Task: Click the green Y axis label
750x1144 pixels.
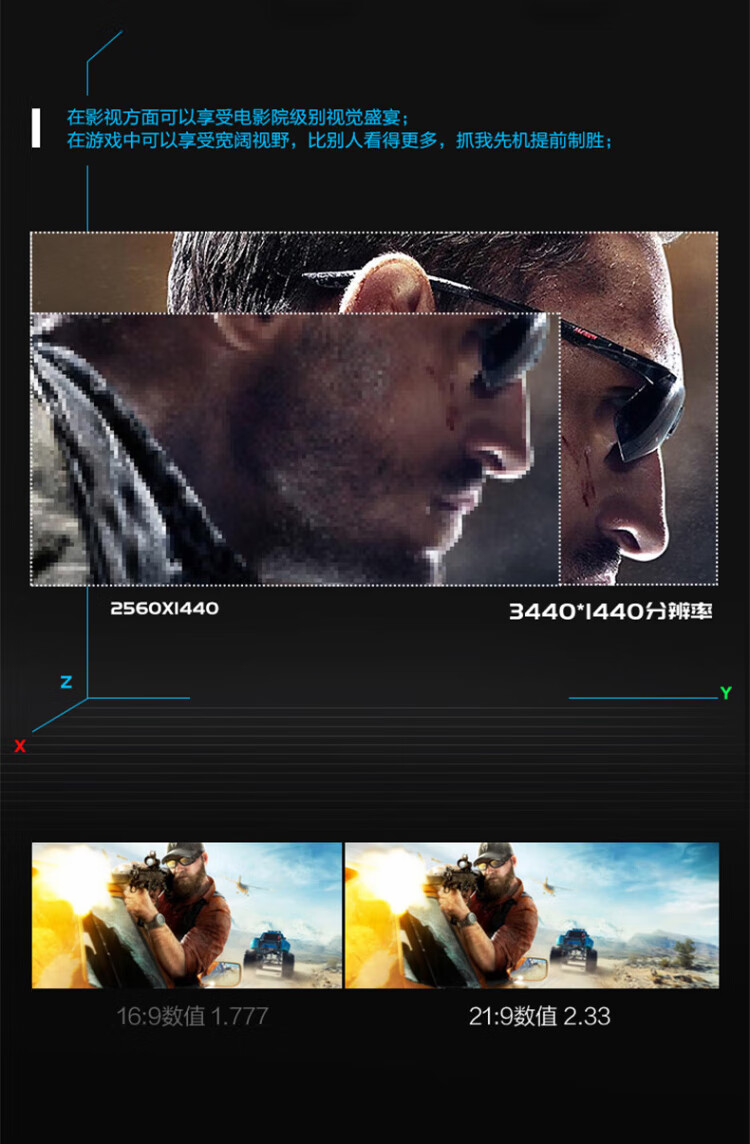Action: [726, 692]
